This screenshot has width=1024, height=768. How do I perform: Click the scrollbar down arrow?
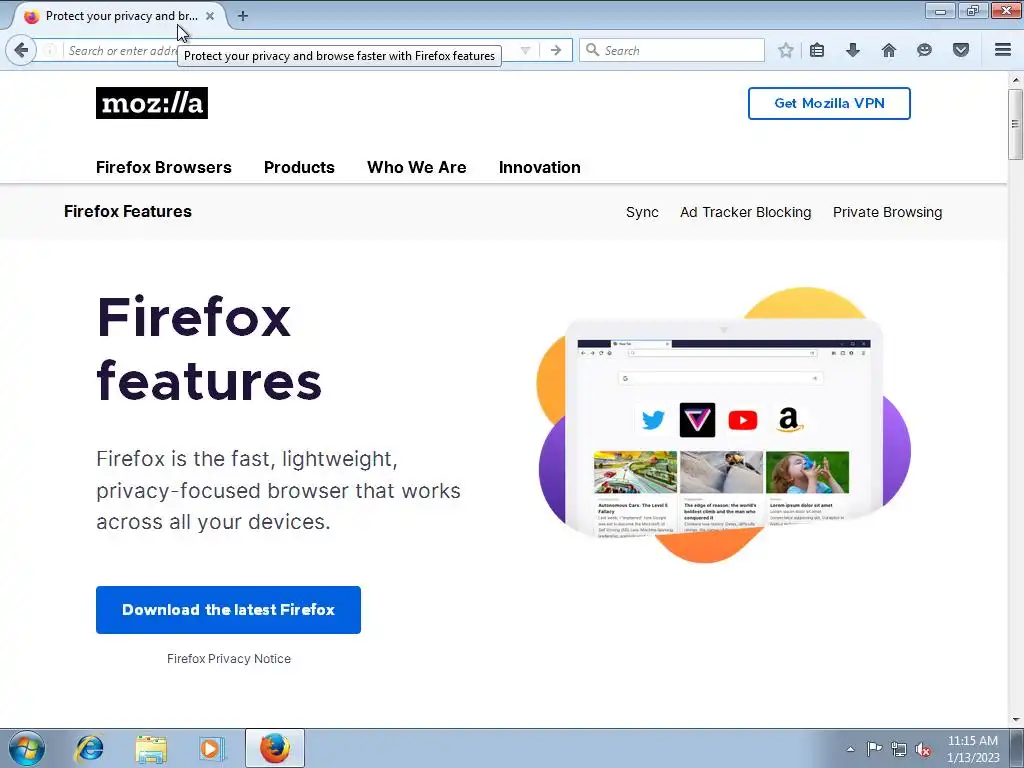pyautogui.click(x=1015, y=720)
